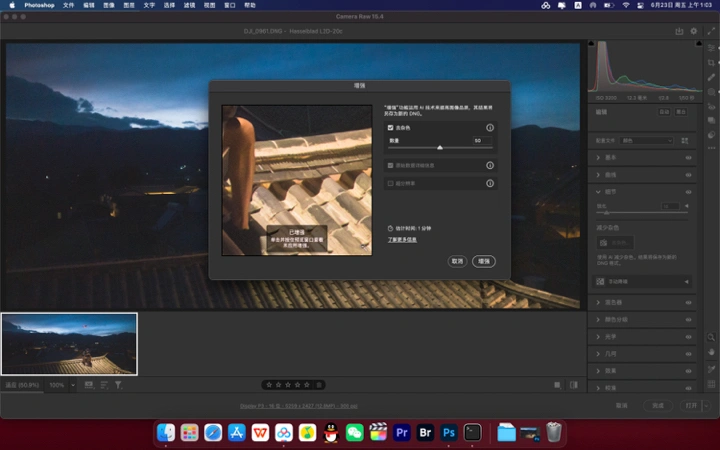The image size is (720, 450).
Task: Click the info icon beside 超分辨率
Action: tap(490, 183)
